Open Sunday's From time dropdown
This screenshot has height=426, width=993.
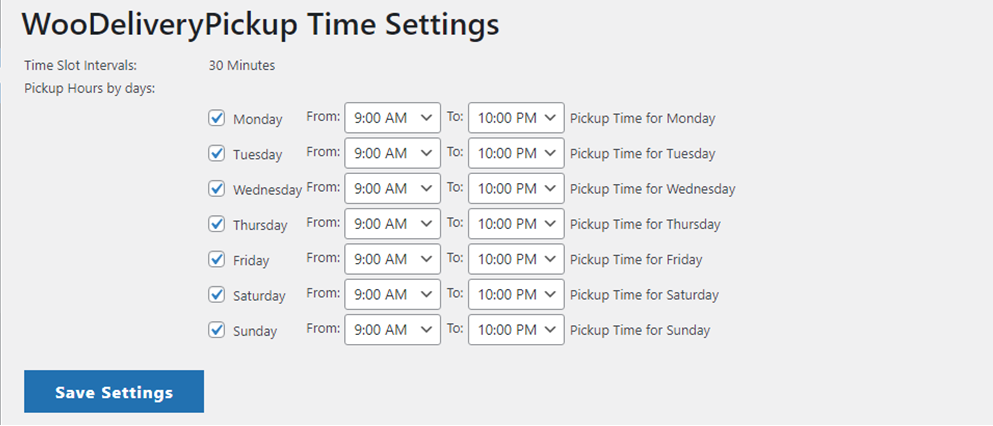tap(392, 329)
